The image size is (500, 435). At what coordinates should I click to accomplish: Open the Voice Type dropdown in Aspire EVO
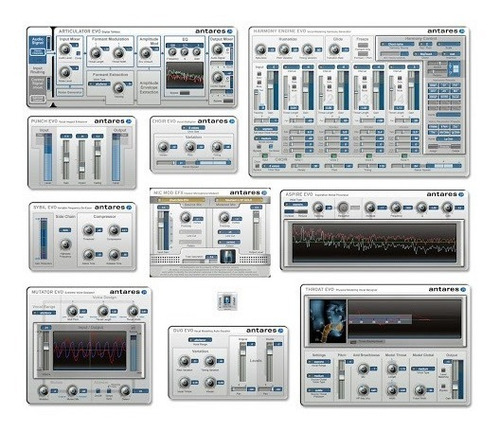tap(296, 204)
